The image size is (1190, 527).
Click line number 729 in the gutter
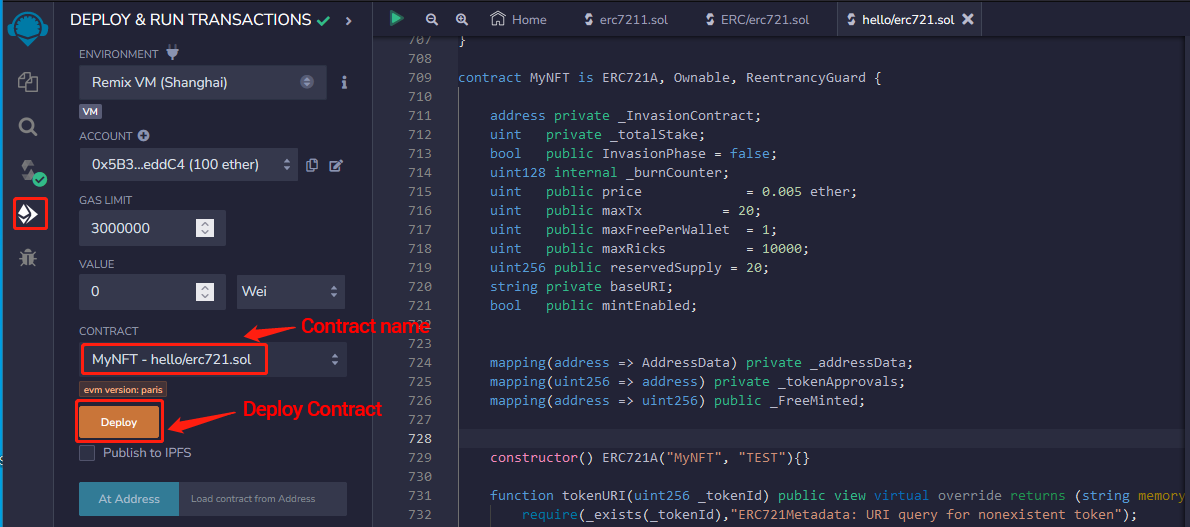tap(420, 458)
